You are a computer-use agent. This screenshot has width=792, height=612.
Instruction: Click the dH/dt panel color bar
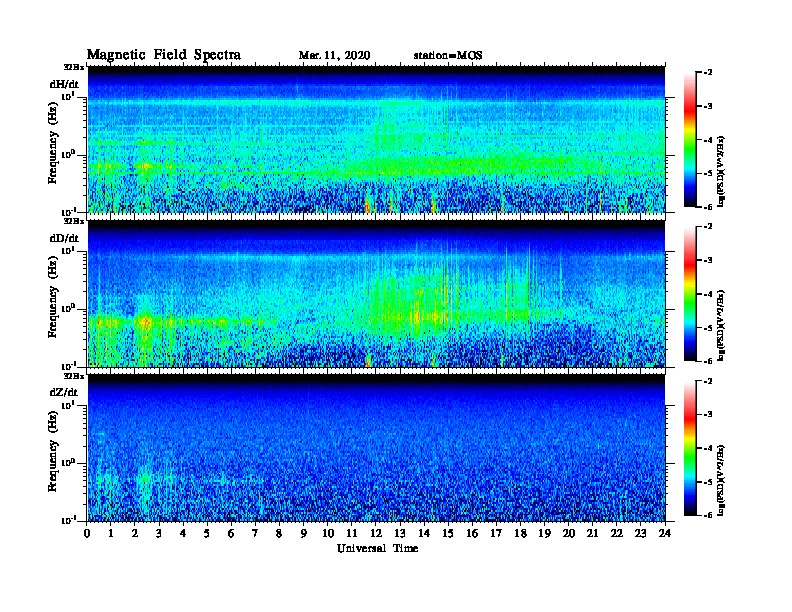pyautogui.click(x=689, y=140)
